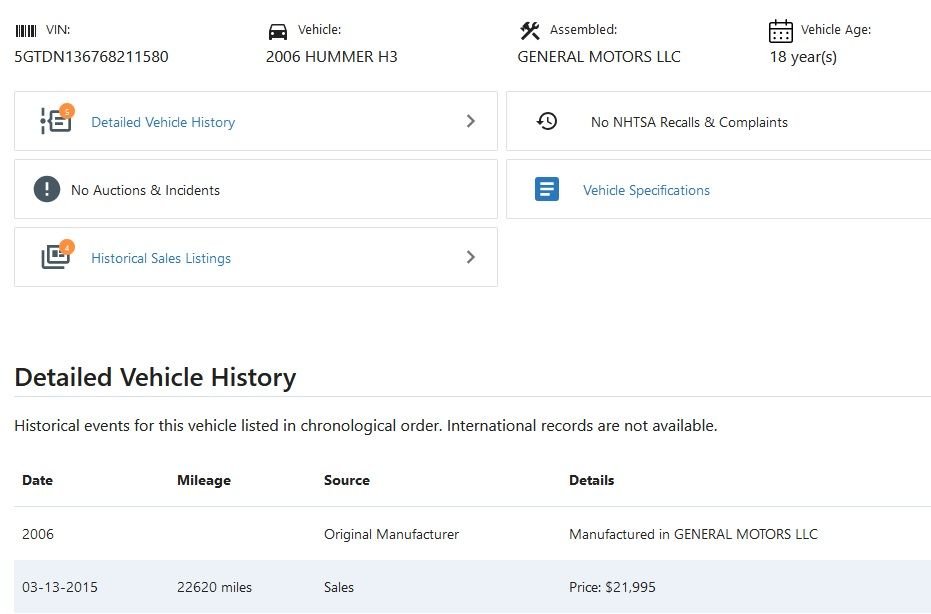Click the calendar icon beside Vehicle Age

(x=781, y=31)
